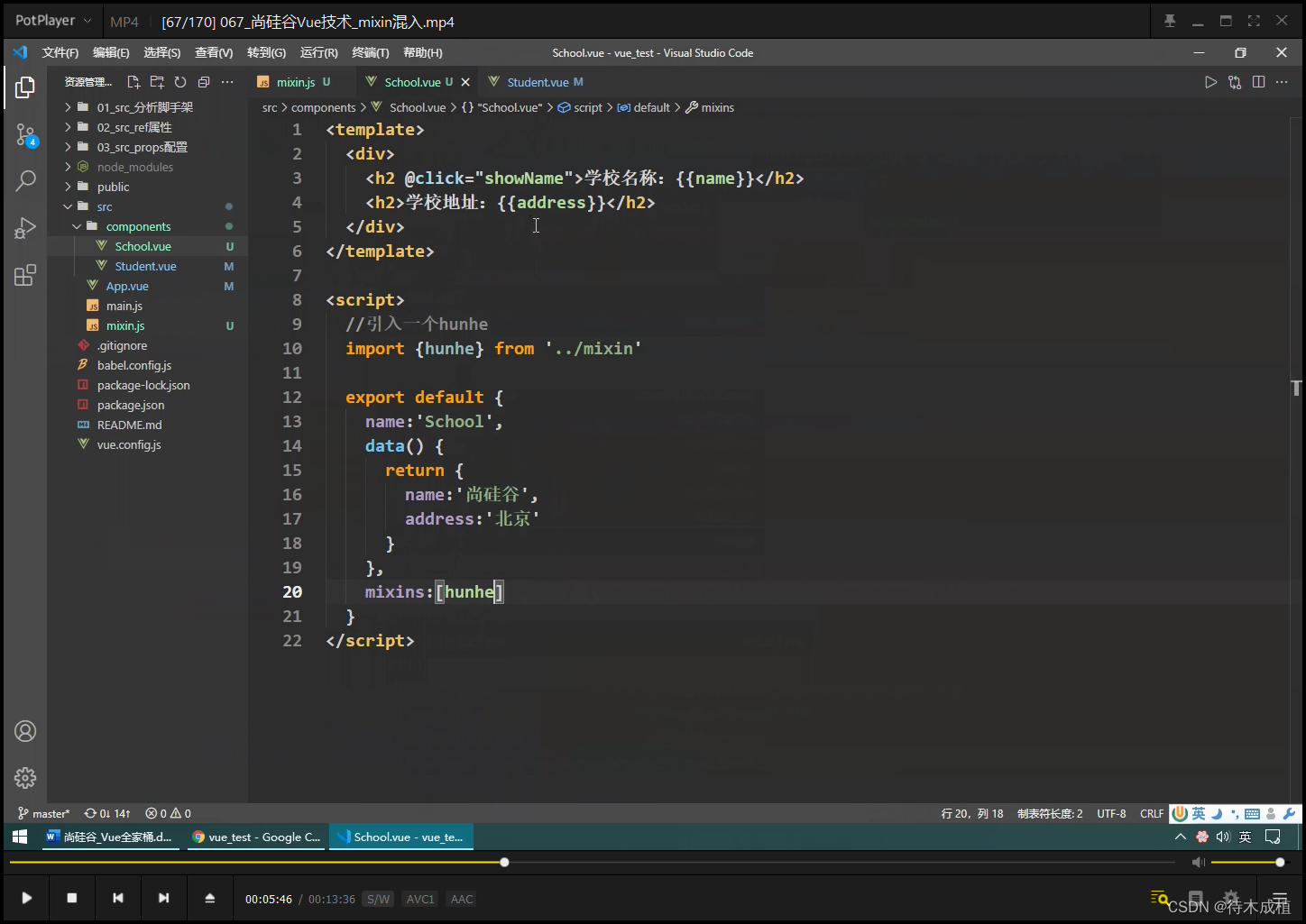Open errors and warnings count in status bar
Viewport: 1306px width, 924px height.
pos(169,813)
